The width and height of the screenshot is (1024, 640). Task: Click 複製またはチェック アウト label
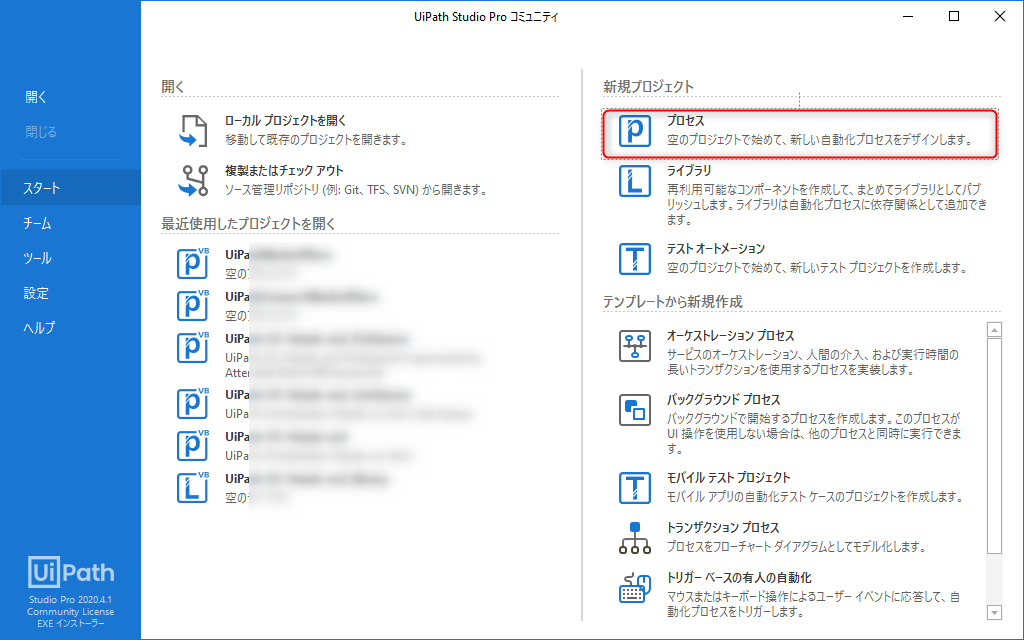pyautogui.click(x=284, y=171)
